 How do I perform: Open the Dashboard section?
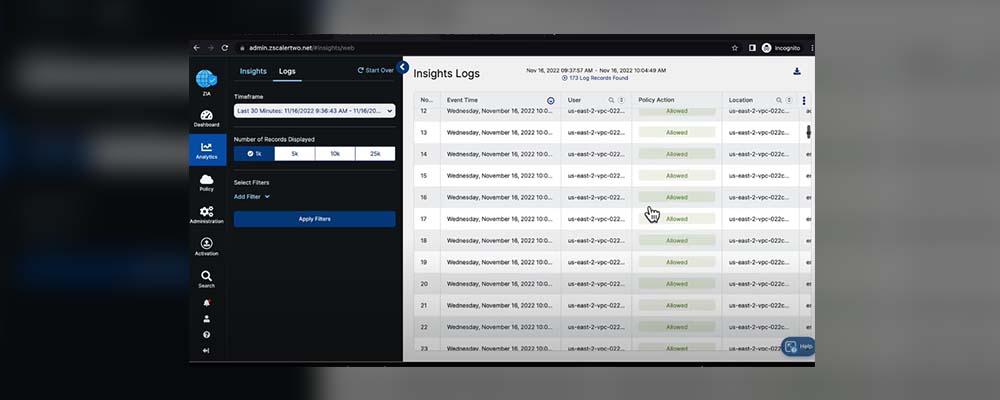coord(206,119)
